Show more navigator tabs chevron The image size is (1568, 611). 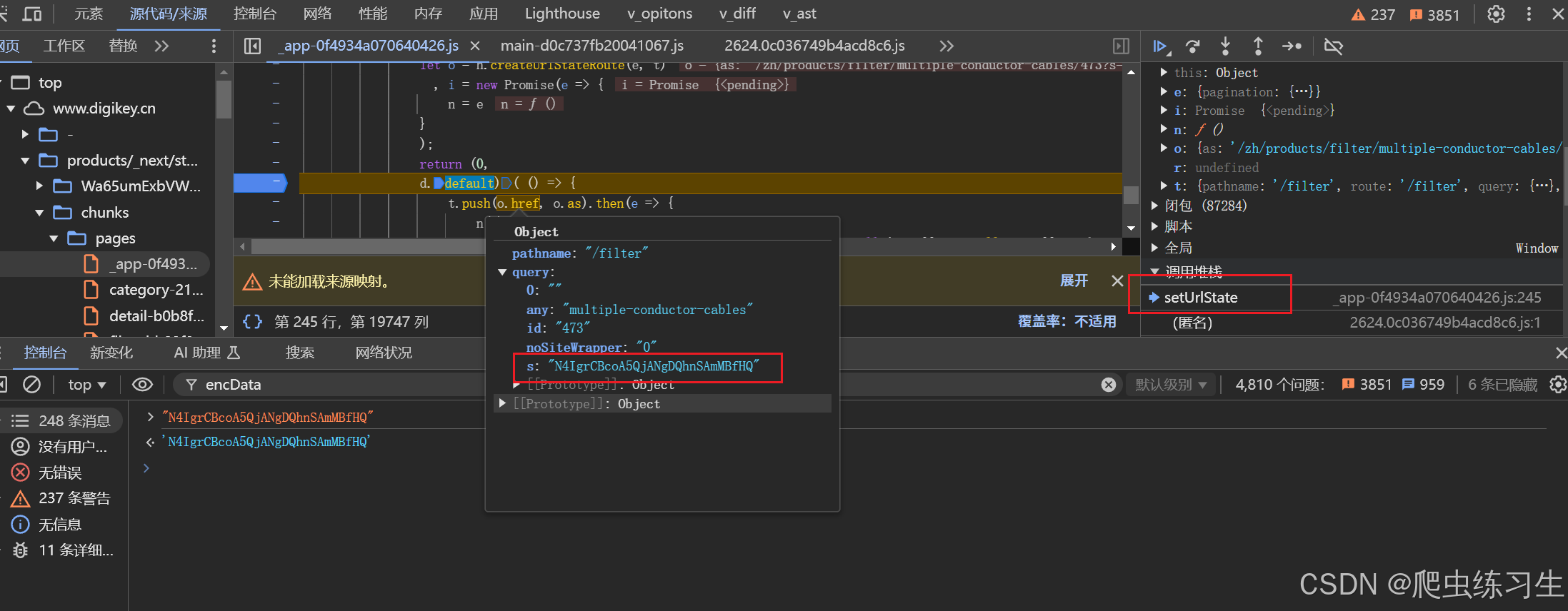(161, 46)
